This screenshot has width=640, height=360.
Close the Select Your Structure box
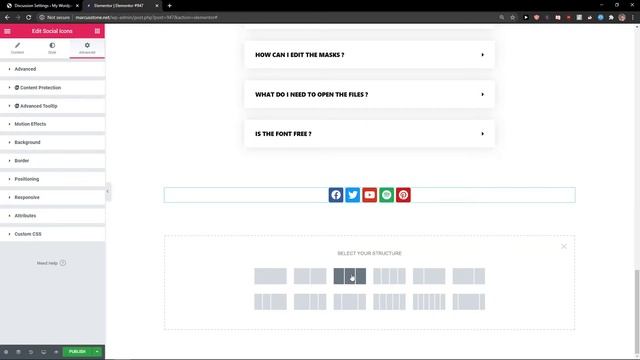tap(564, 247)
